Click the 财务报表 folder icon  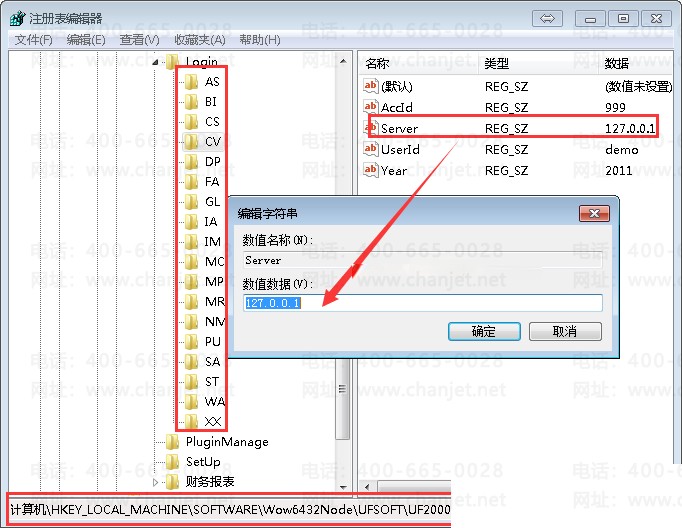[173, 482]
